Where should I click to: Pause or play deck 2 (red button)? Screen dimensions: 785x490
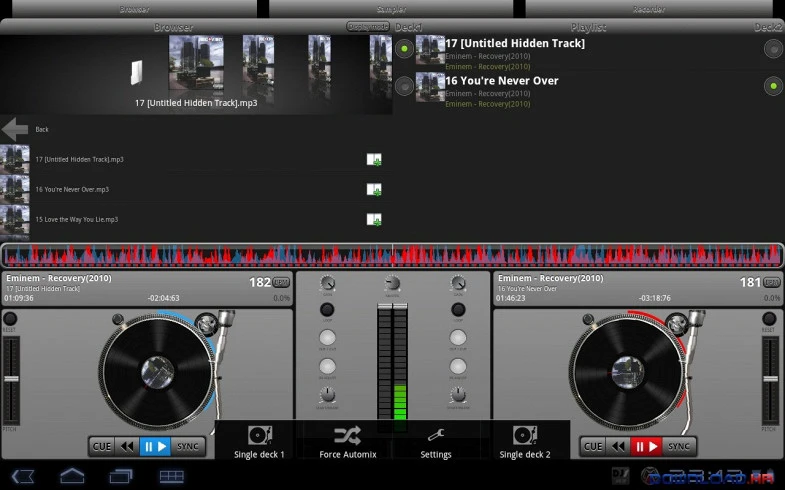tap(646, 446)
